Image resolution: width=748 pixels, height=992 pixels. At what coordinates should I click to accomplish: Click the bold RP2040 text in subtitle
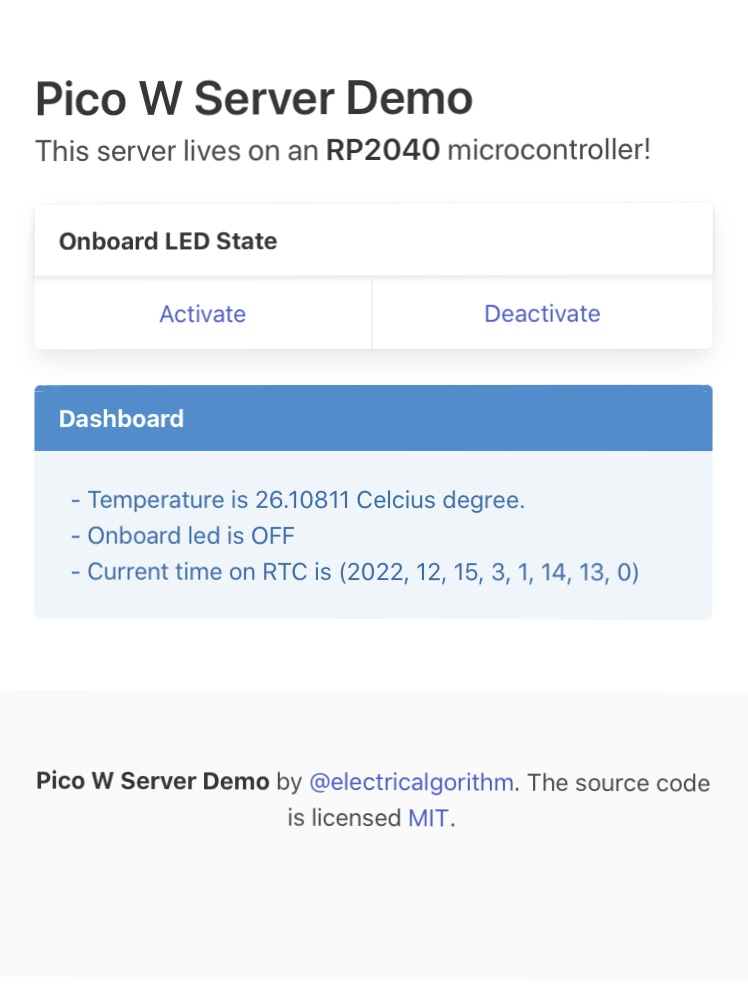[382, 151]
